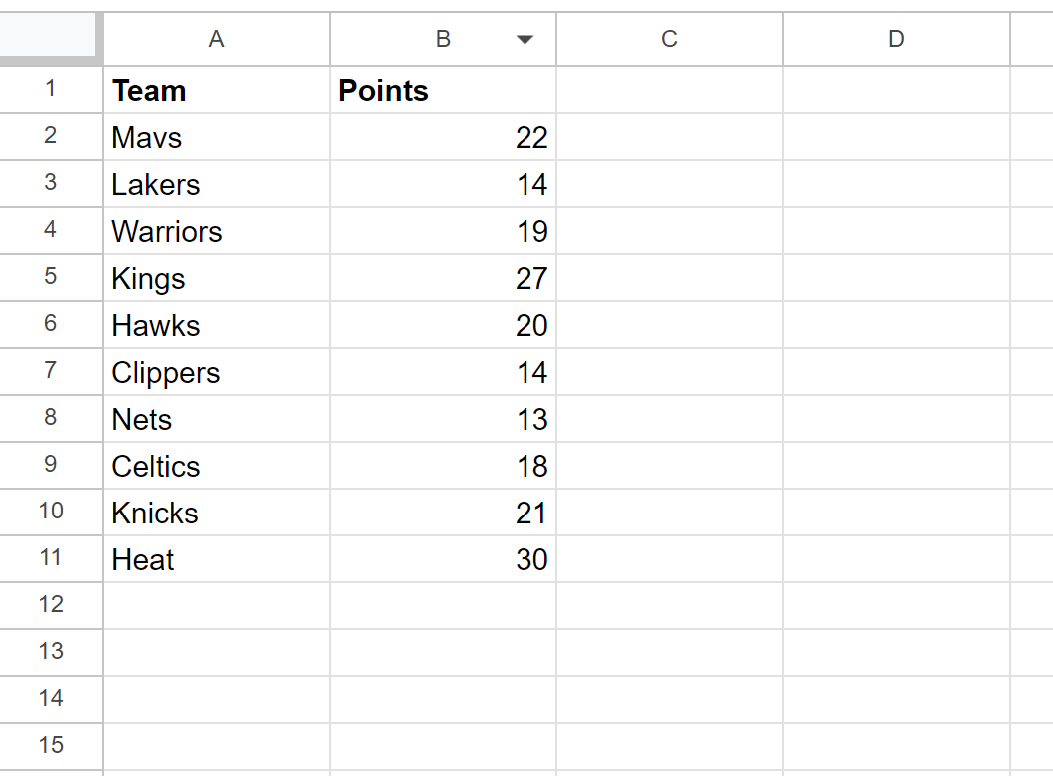This screenshot has height=776, width=1053.
Task: Select column A header
Action: pyautogui.click(x=216, y=39)
